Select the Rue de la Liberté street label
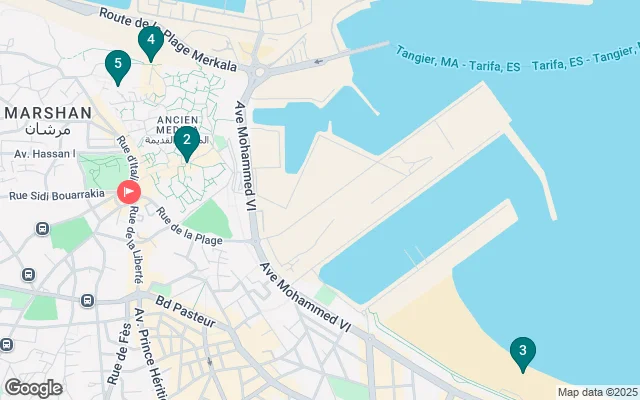Viewport: 640px width, 400px height. (x=135, y=245)
